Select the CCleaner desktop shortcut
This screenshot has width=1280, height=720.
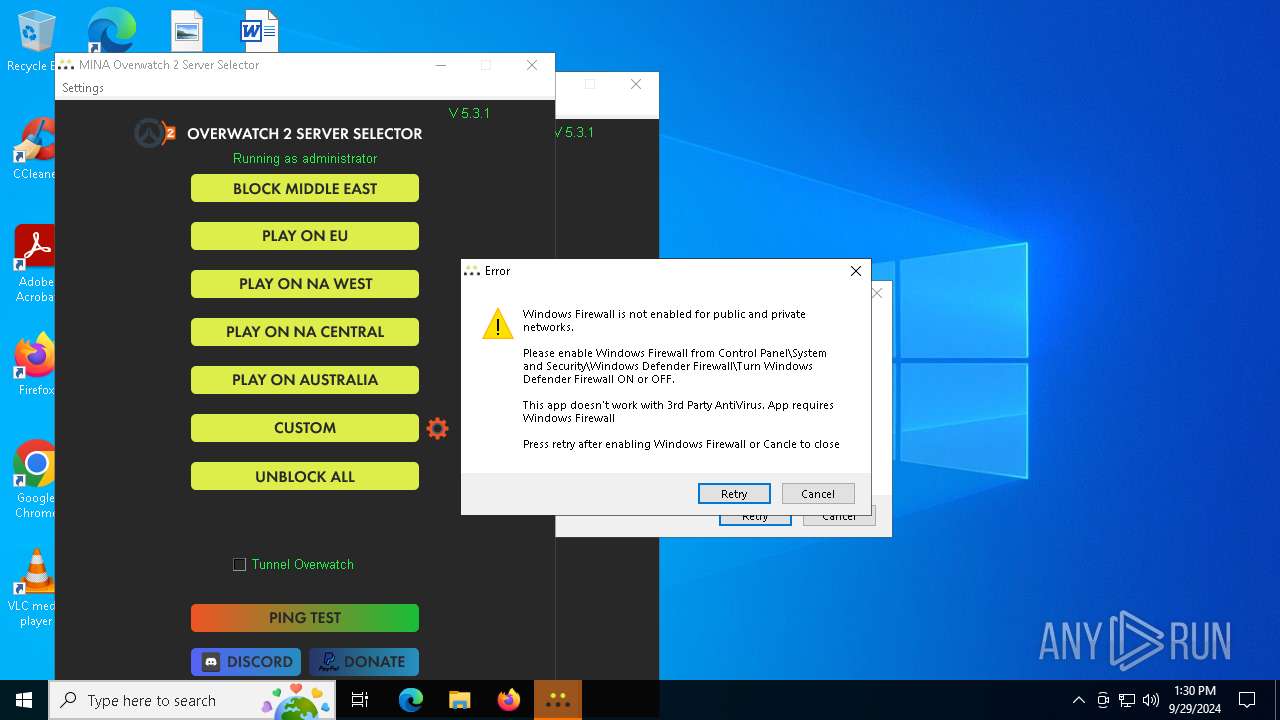tap(37, 150)
